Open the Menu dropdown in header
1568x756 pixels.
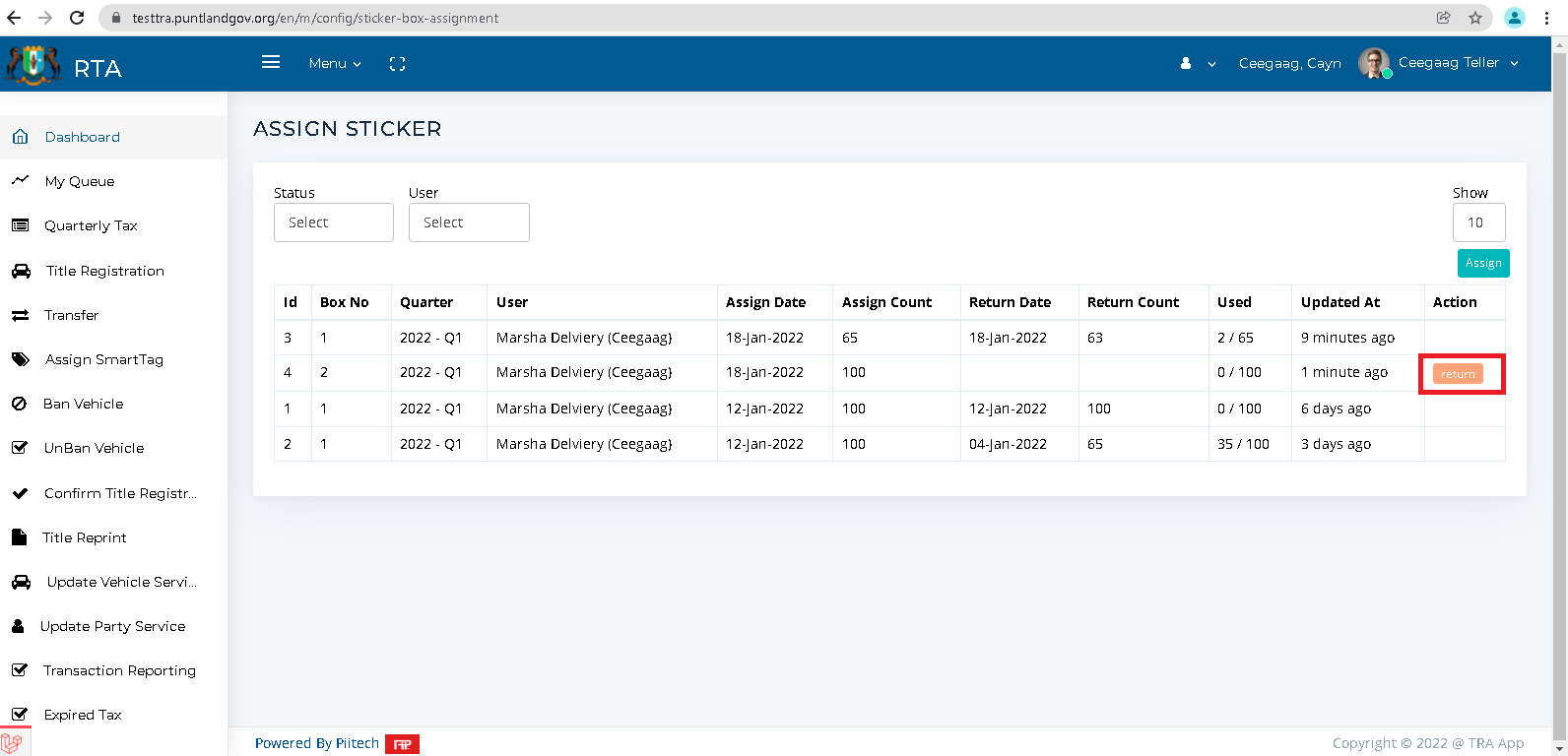pyautogui.click(x=335, y=63)
